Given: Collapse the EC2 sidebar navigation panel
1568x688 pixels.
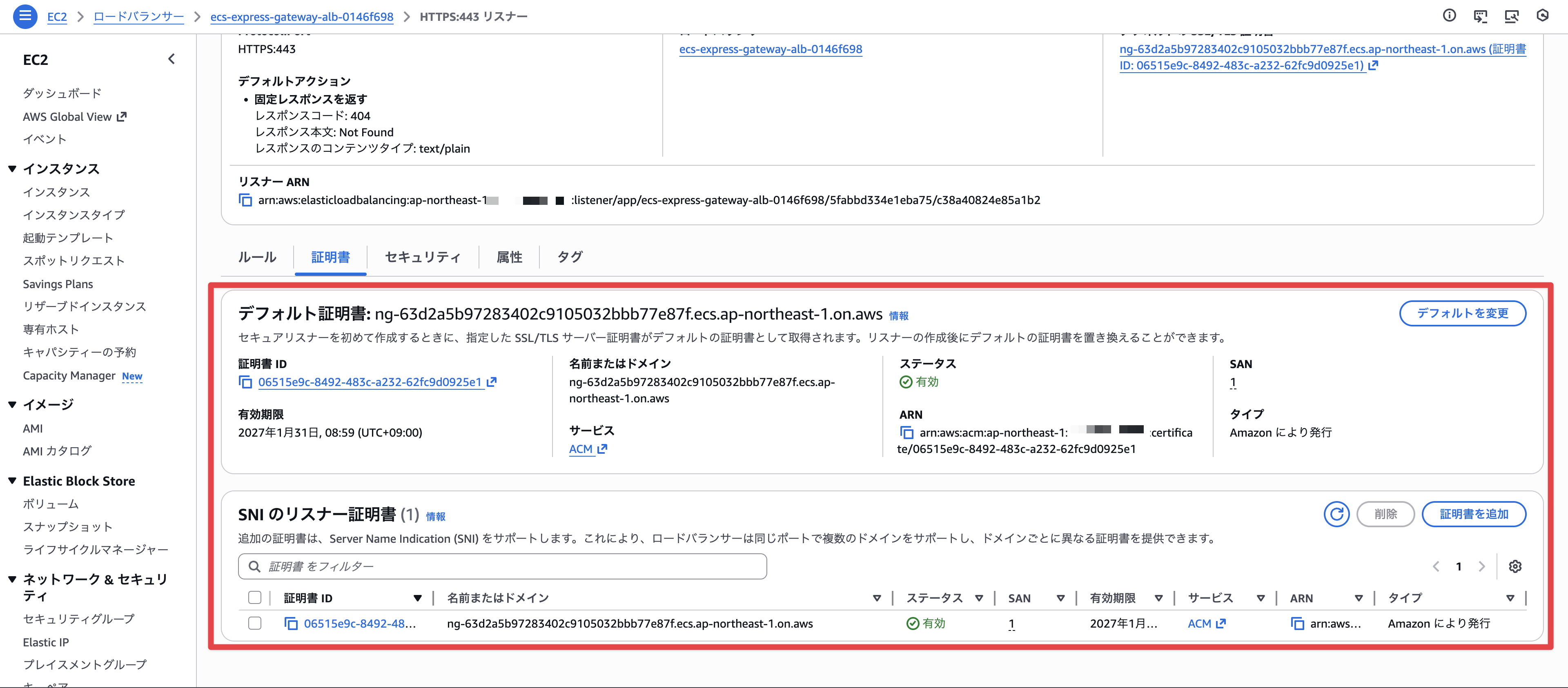Looking at the screenshot, I should pyautogui.click(x=171, y=59).
